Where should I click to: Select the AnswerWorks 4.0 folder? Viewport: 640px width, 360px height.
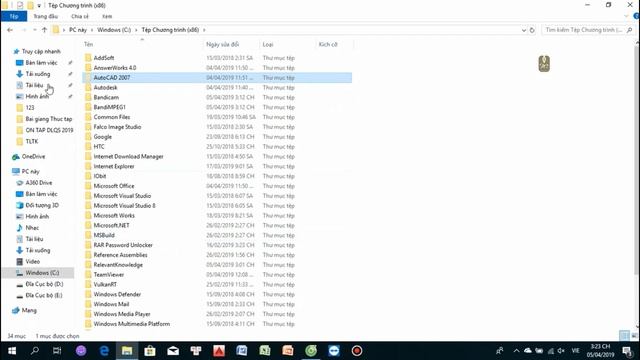tap(115, 68)
